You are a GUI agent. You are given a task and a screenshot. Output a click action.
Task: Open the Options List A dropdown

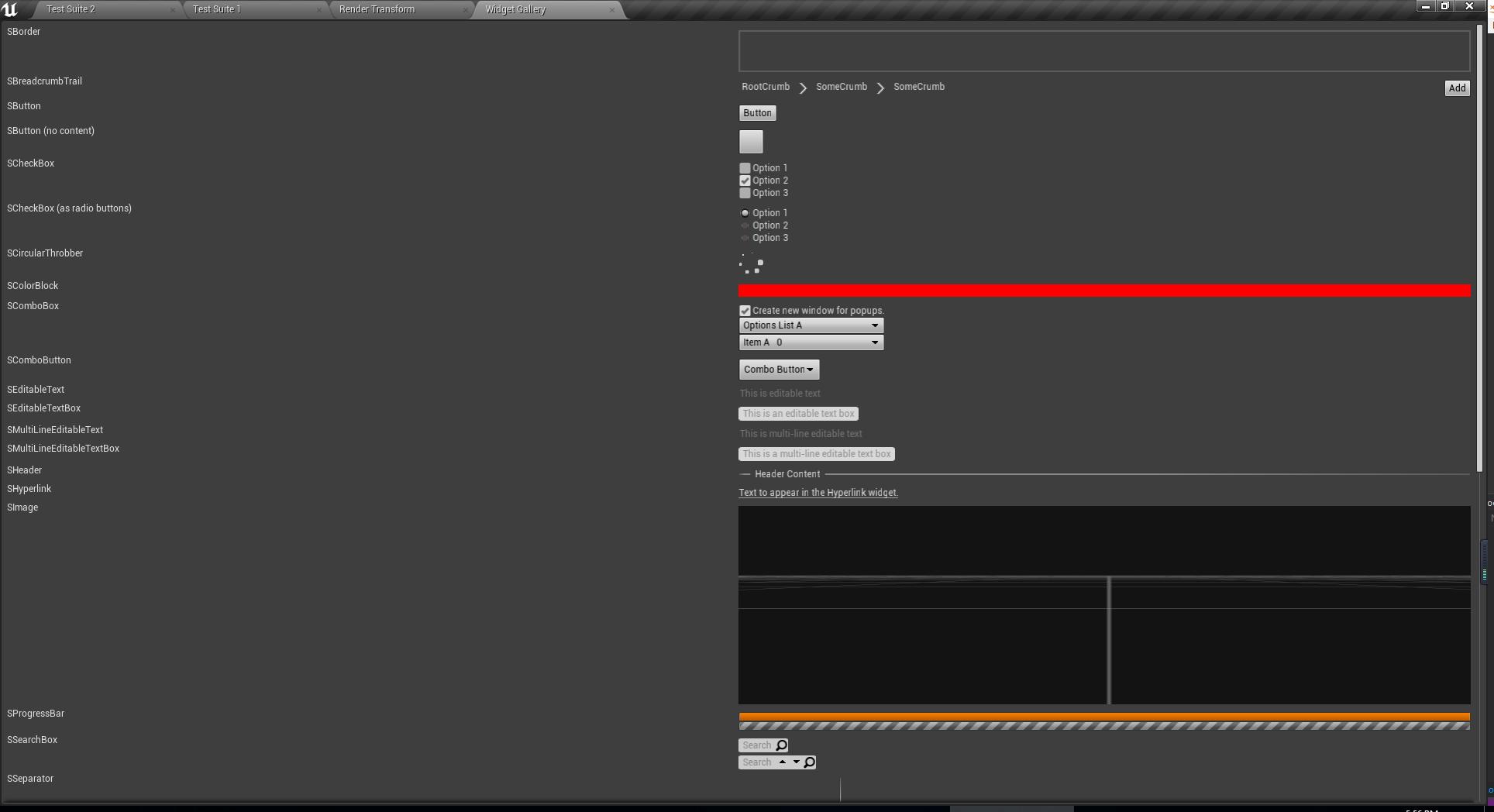coord(811,325)
